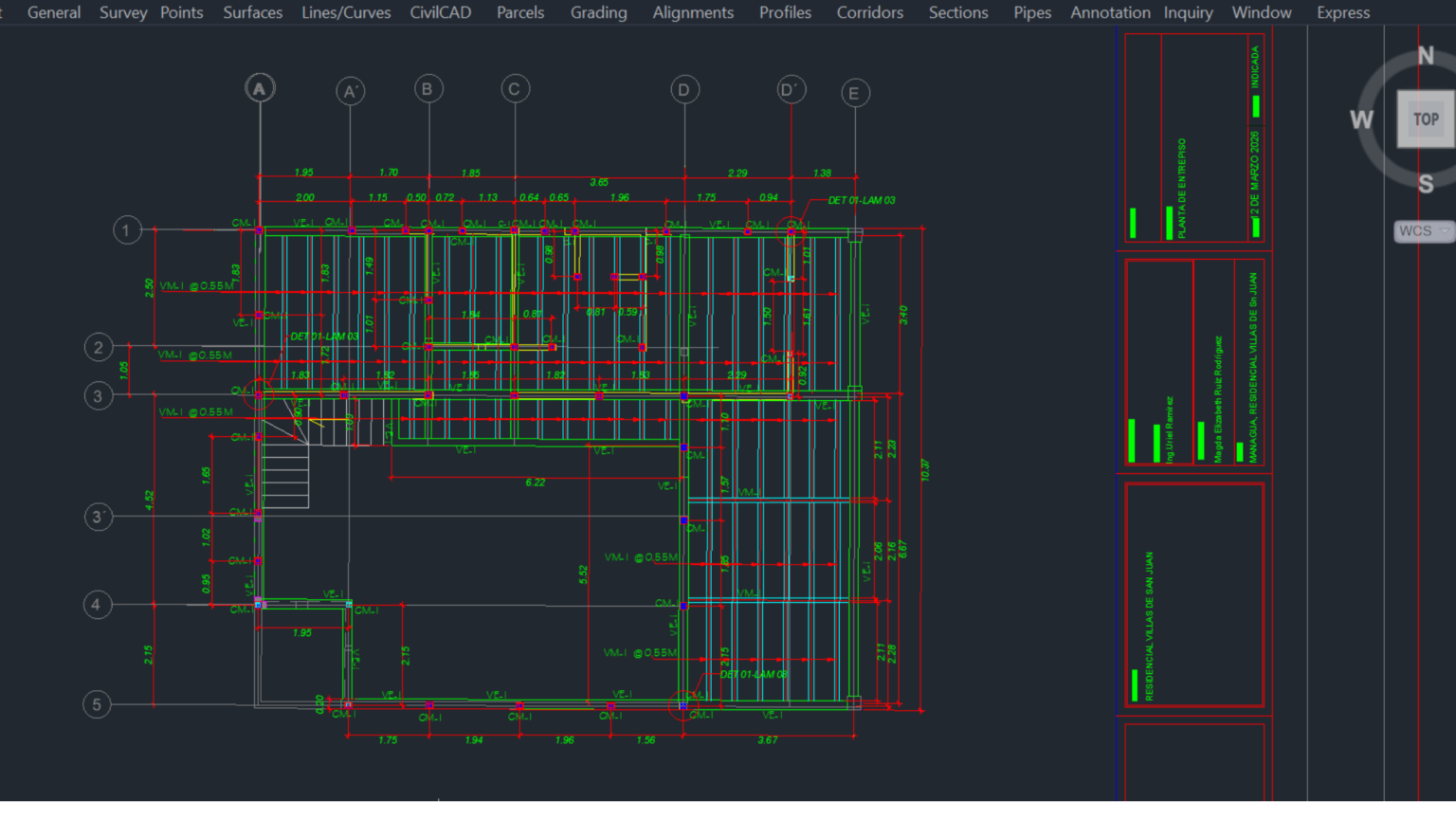Viewport: 1456px width, 819px height.
Task: Open the CivilCAD menu
Action: tap(441, 12)
